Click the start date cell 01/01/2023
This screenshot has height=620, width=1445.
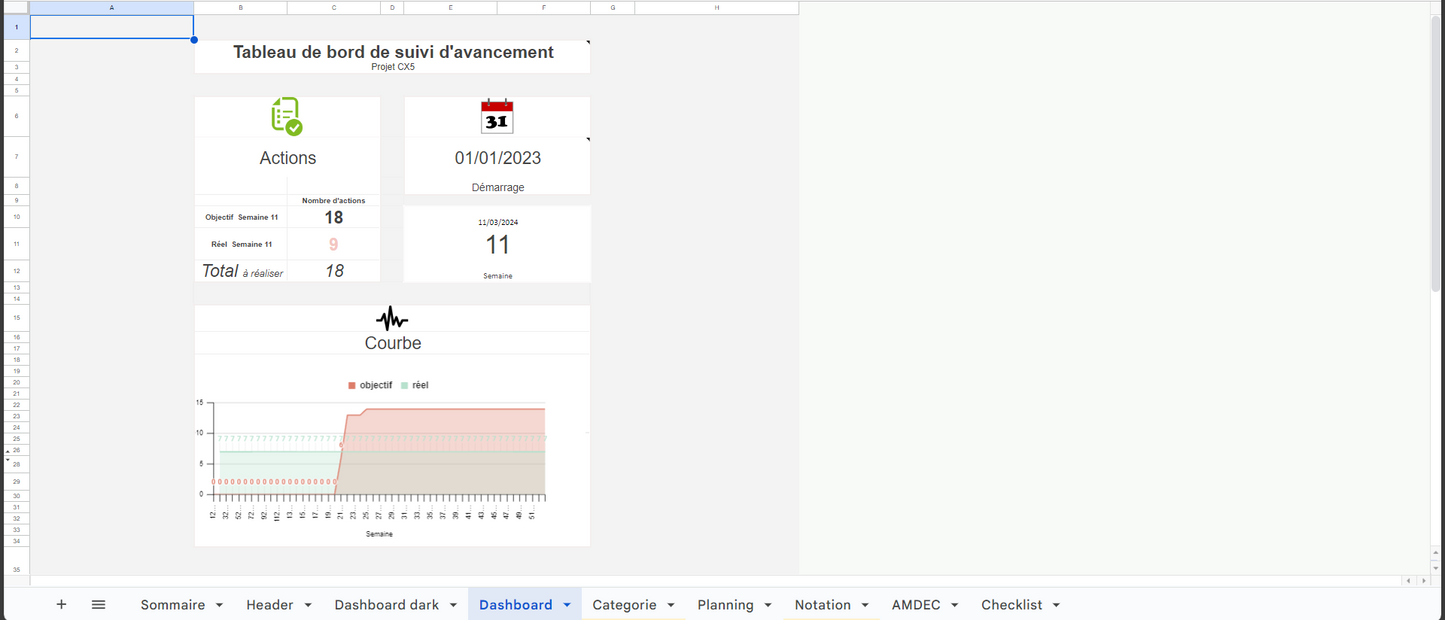click(x=497, y=158)
